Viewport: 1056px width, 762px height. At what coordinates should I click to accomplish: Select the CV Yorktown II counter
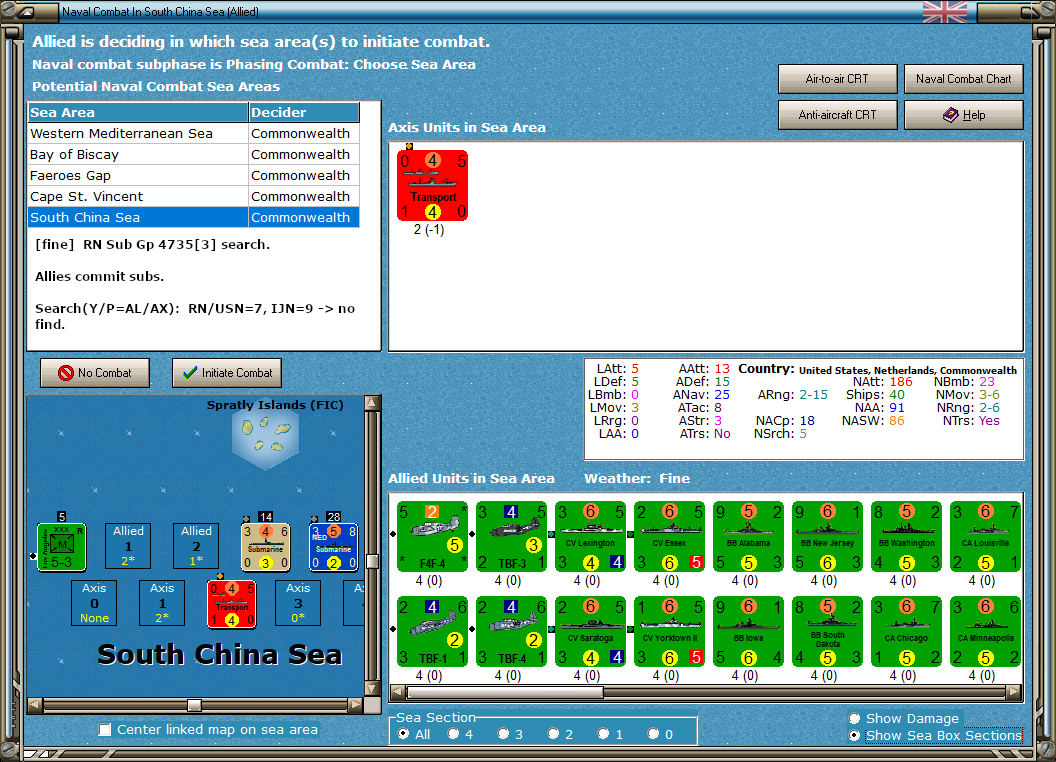[x=669, y=631]
